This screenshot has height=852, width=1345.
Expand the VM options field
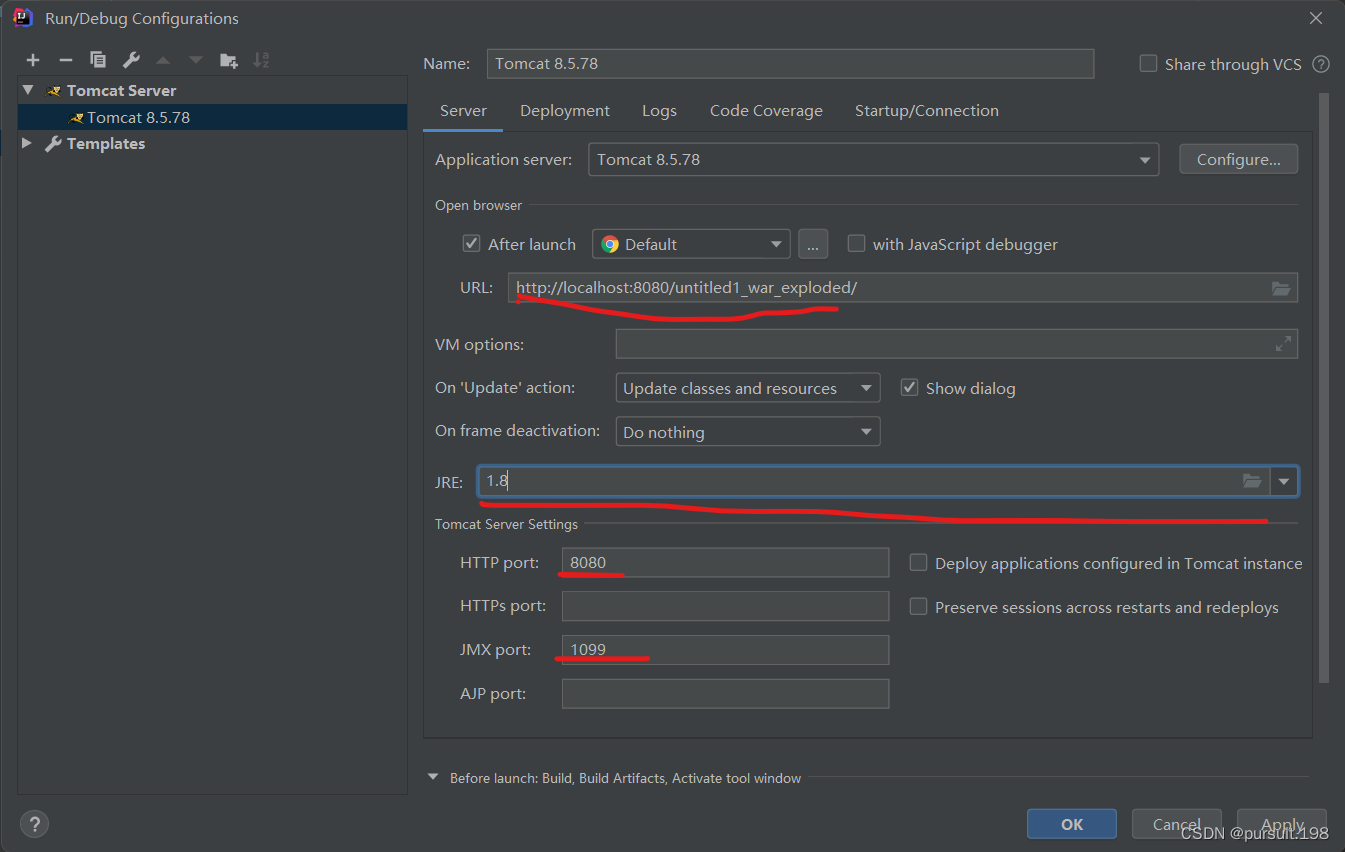(x=1283, y=344)
